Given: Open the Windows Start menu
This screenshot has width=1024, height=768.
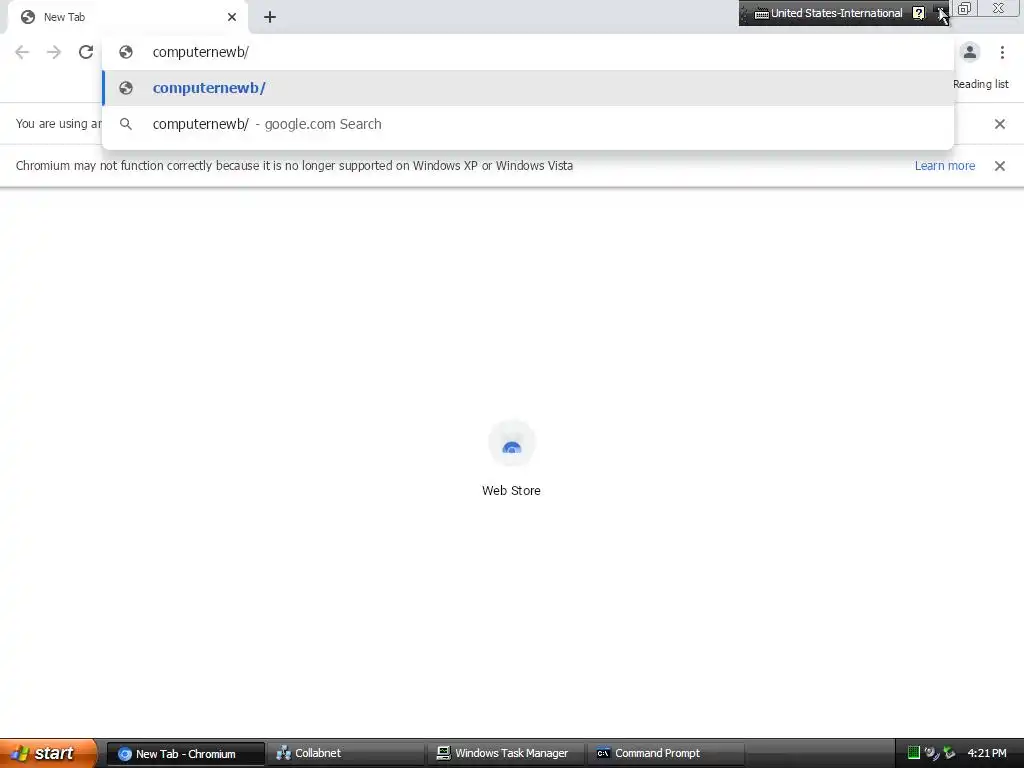Looking at the screenshot, I should point(48,753).
